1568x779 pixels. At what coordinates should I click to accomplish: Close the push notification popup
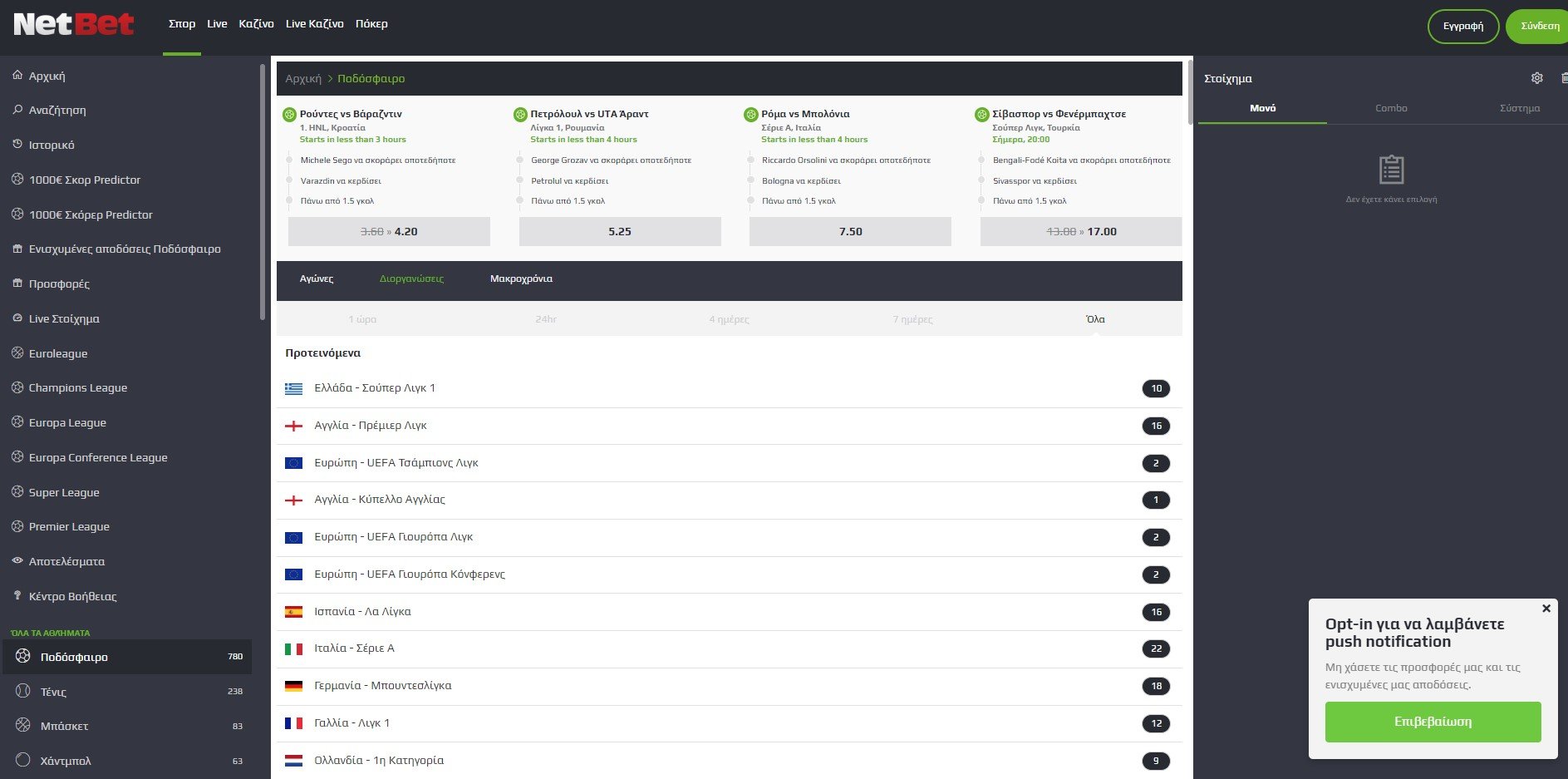(1546, 609)
